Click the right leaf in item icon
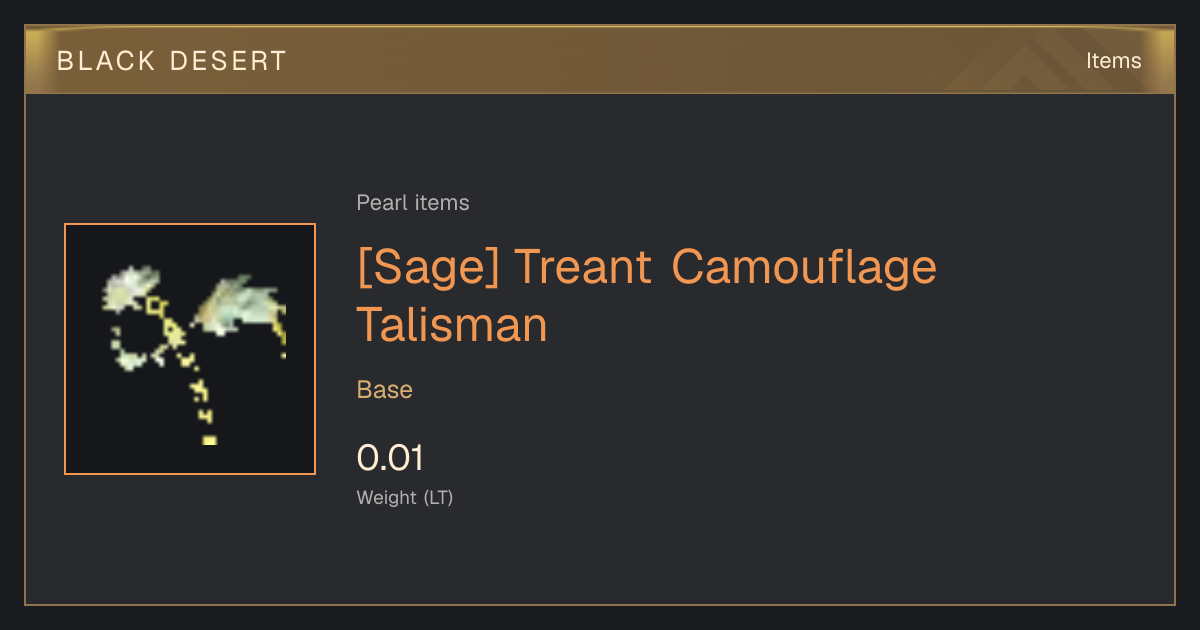Viewport: 1200px width, 630px height. (238, 305)
